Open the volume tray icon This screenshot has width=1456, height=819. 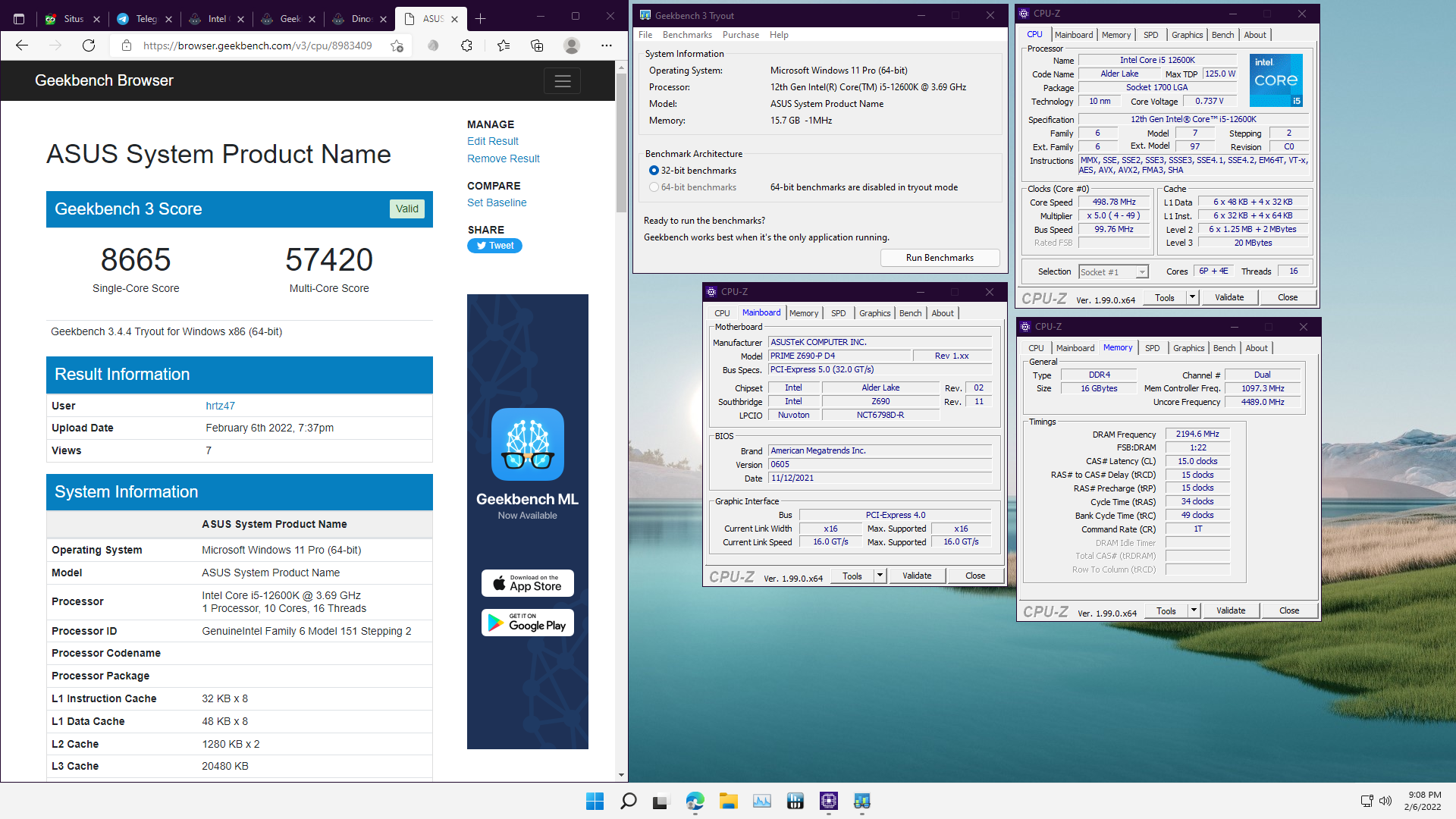pos(1385,801)
